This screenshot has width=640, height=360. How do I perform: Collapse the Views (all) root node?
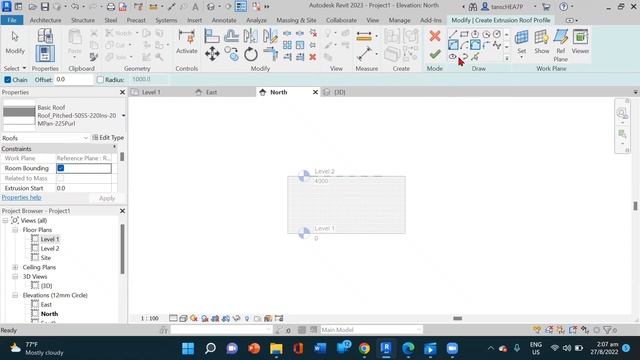point(5,220)
